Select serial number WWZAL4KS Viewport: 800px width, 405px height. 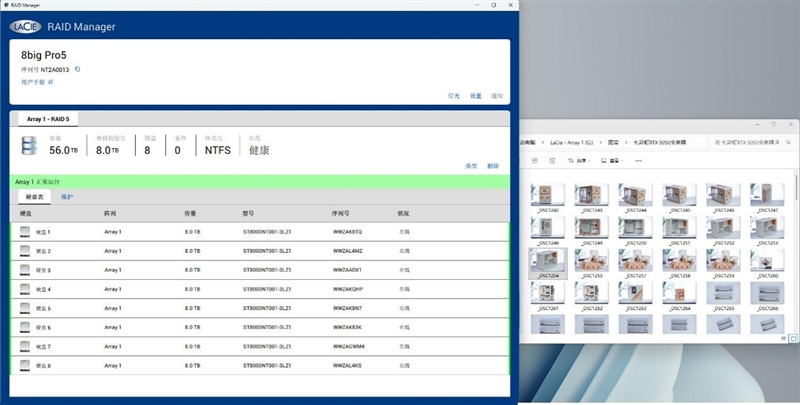pyautogui.click(x=347, y=366)
